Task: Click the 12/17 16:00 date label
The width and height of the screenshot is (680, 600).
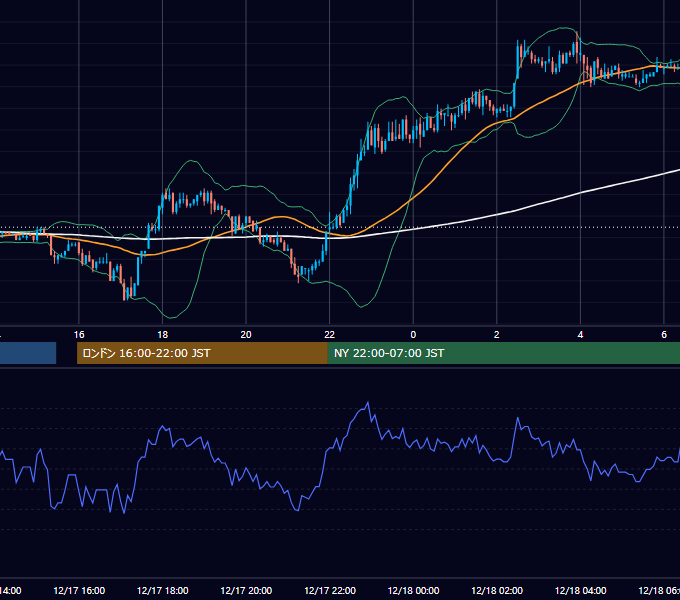Action: (x=79, y=590)
